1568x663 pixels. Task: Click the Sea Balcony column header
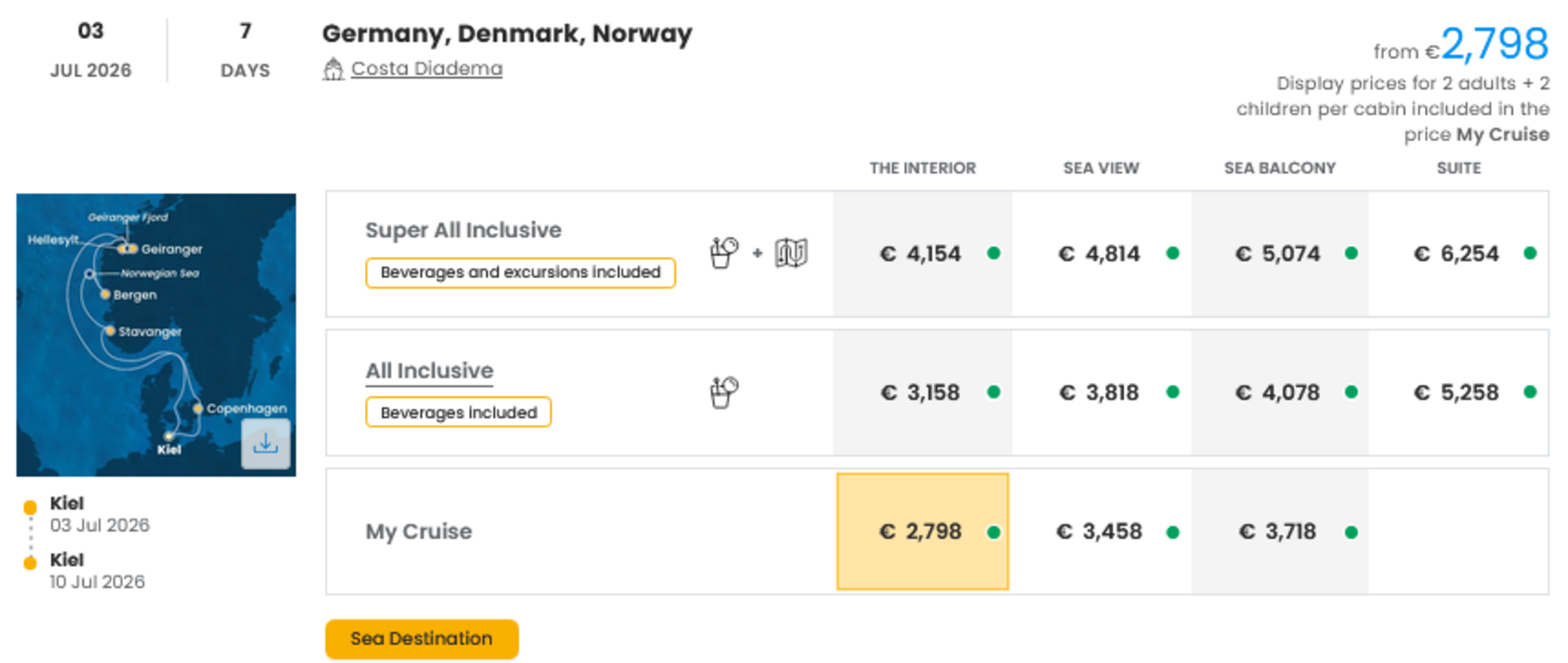point(1279,168)
